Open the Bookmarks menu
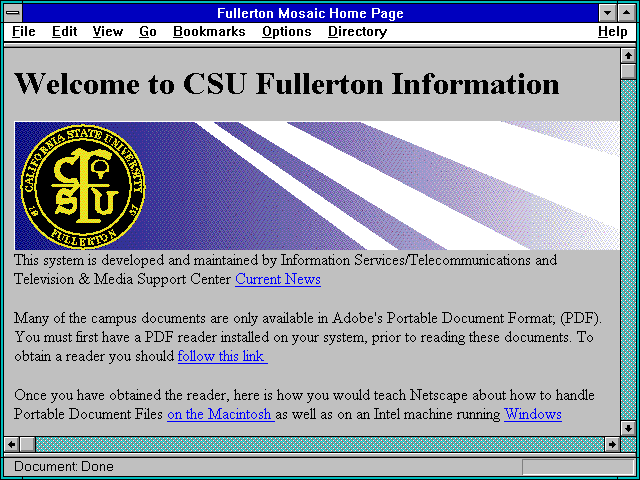The height and width of the screenshot is (480, 640). (x=209, y=32)
